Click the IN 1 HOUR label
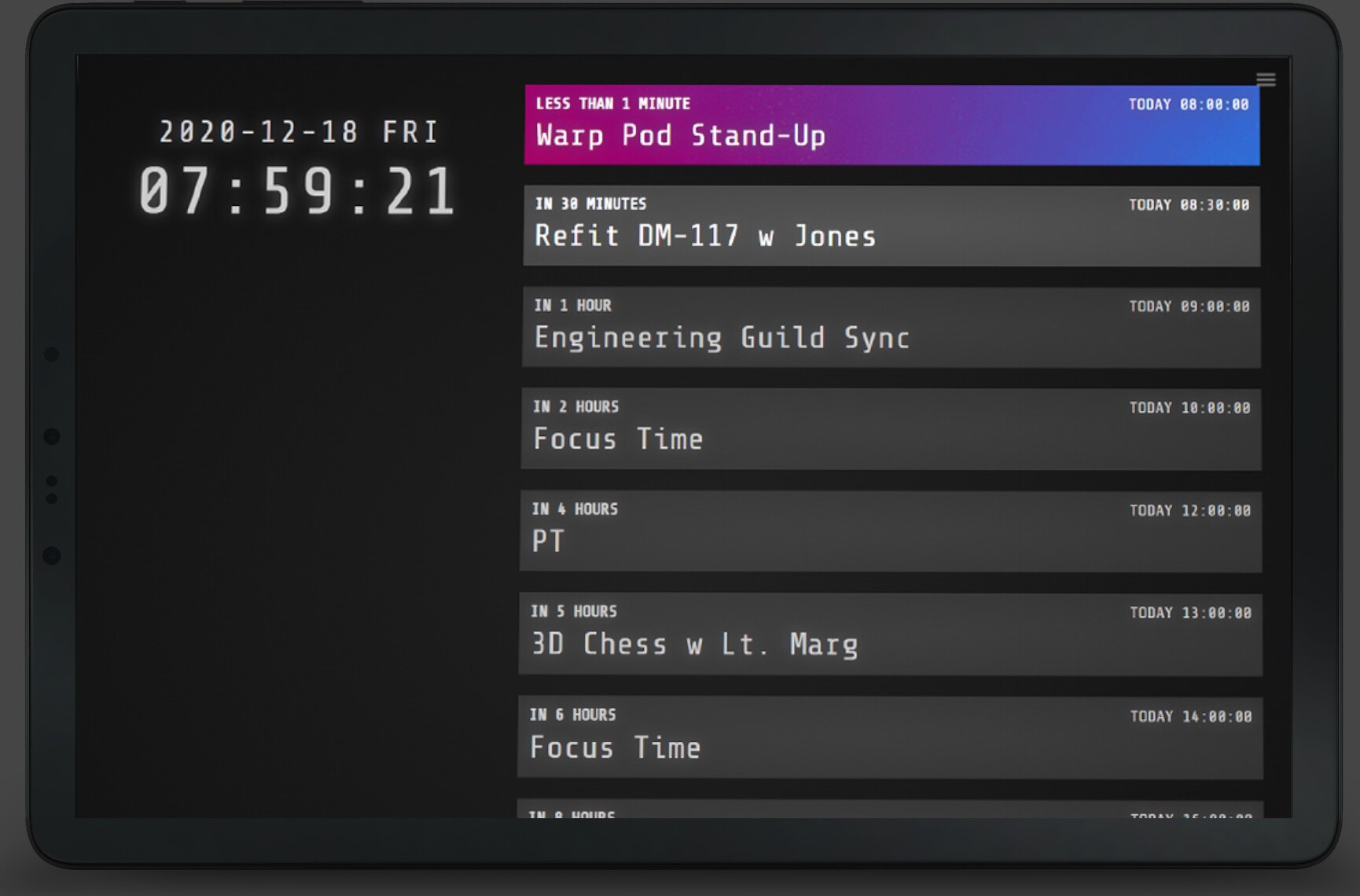The height and width of the screenshot is (896, 1360). [x=572, y=306]
